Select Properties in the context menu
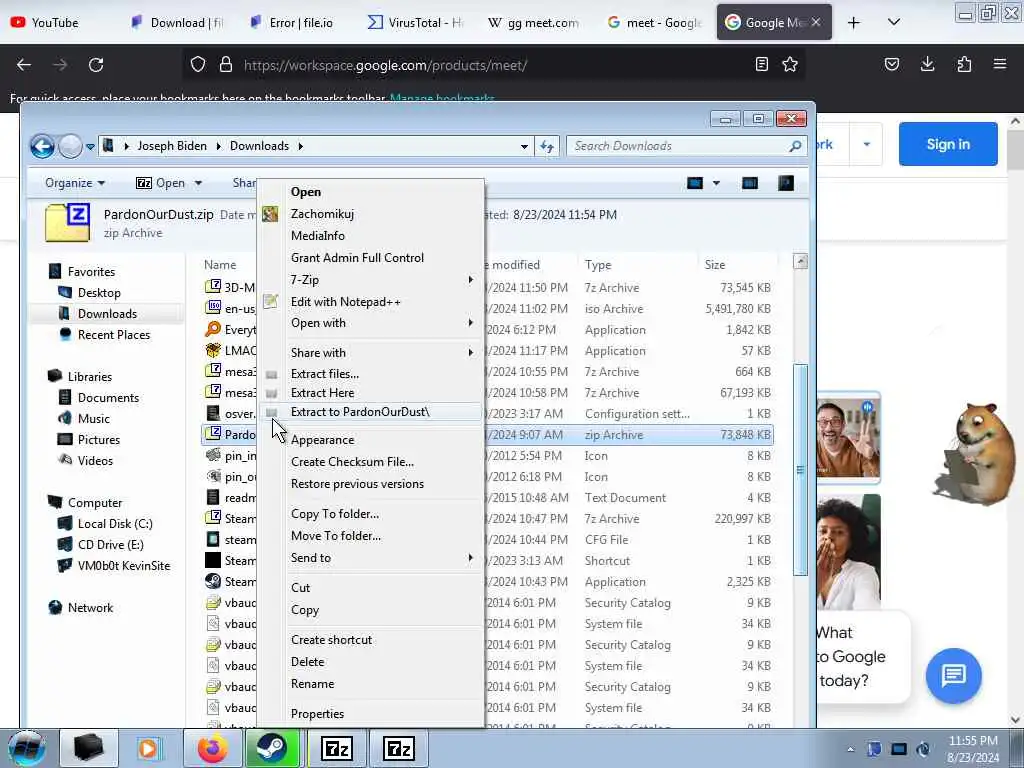 [x=371, y=714]
